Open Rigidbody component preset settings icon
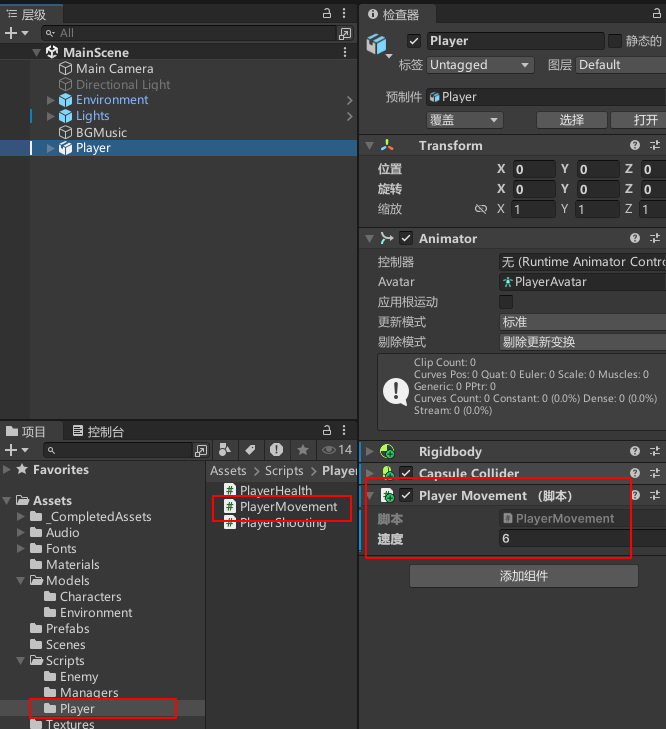The image size is (666, 729). pos(655,451)
